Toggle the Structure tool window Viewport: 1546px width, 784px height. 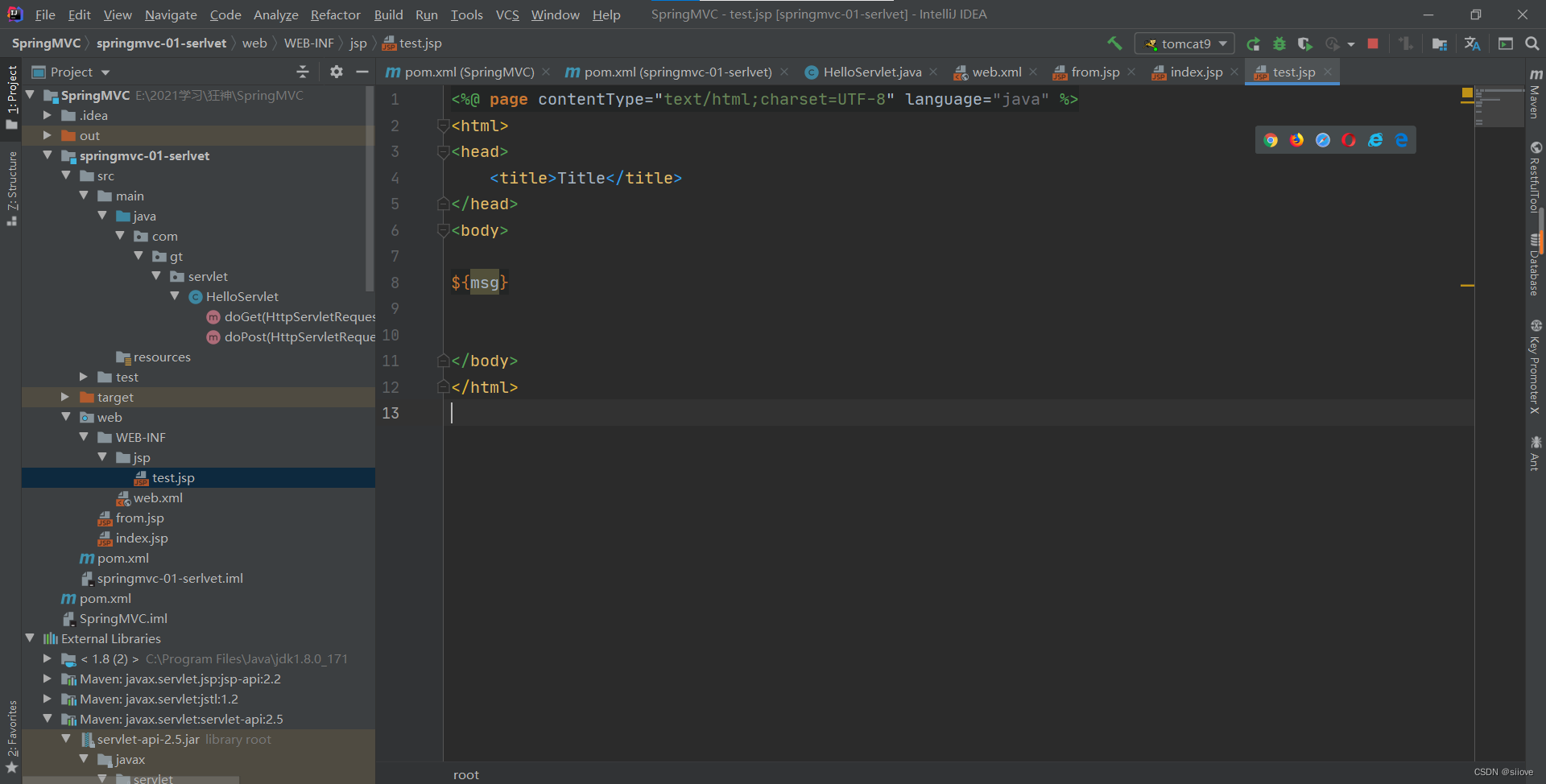pos(11,188)
